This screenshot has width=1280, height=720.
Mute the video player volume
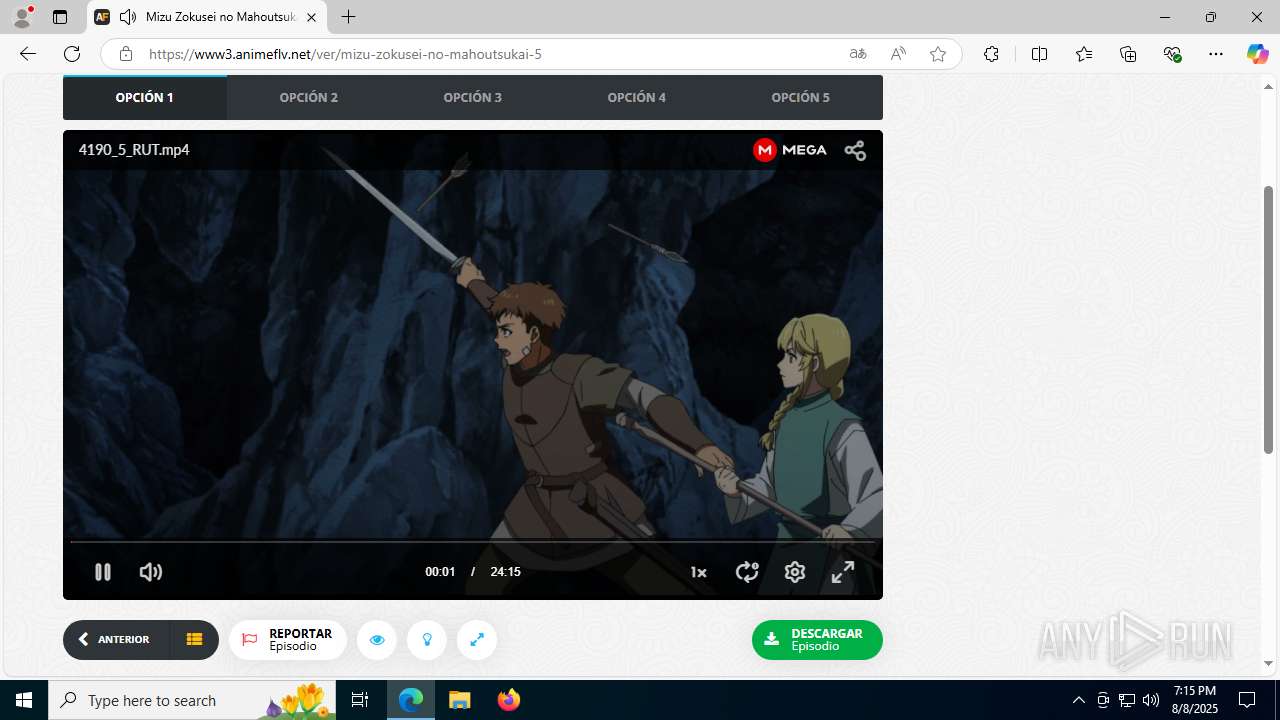click(151, 572)
